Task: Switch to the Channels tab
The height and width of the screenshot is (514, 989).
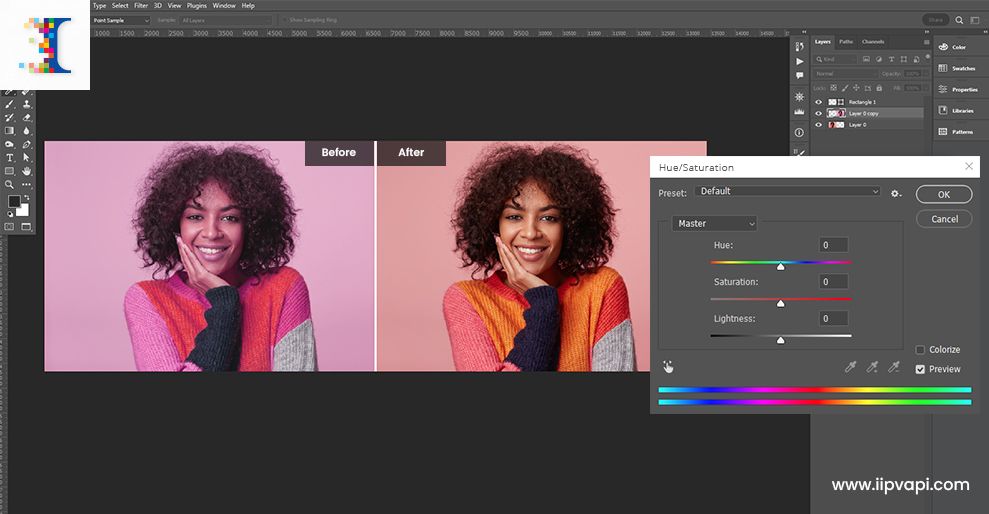Action: (x=873, y=42)
